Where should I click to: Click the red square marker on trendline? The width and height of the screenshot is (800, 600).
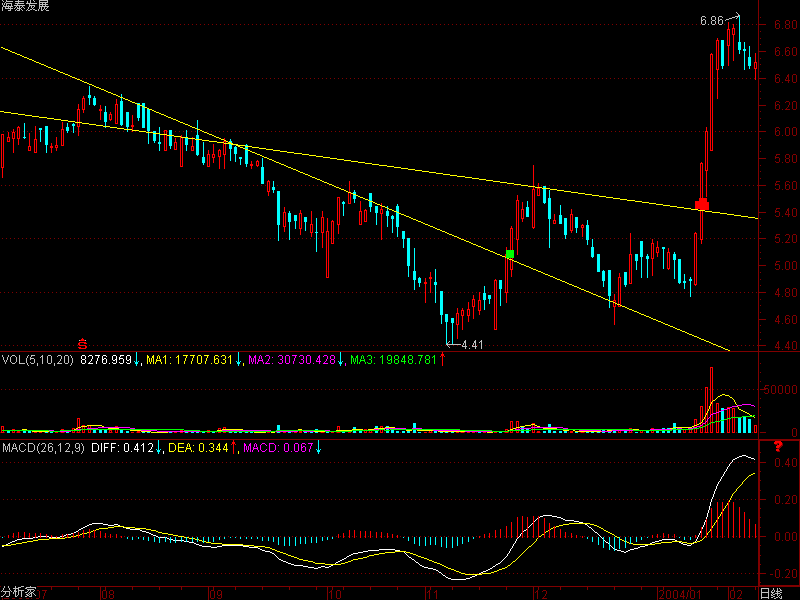[x=702, y=205]
